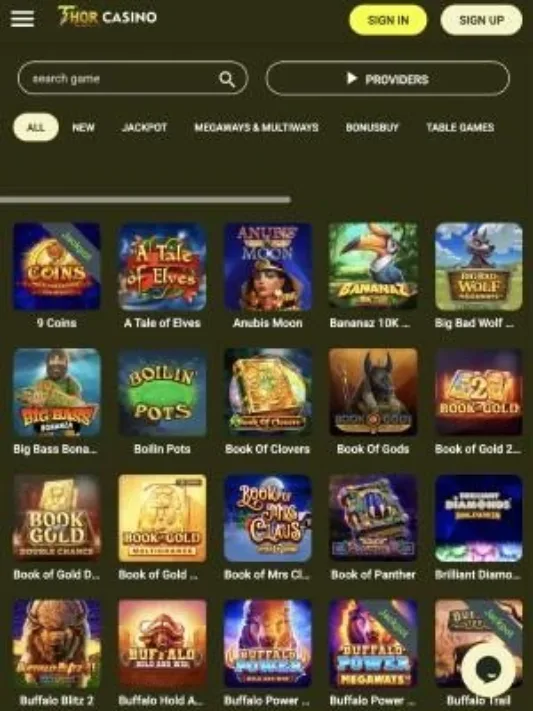Click the Sign In button
The width and height of the screenshot is (533, 711).
coord(388,20)
